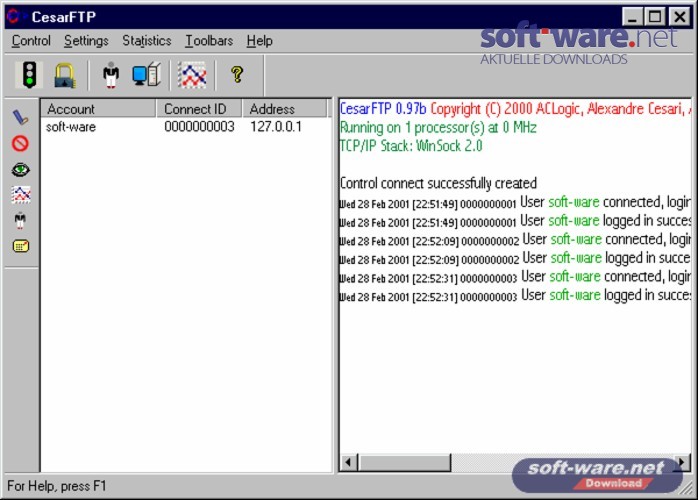Click the graph chart icon in sidebar

21,195
